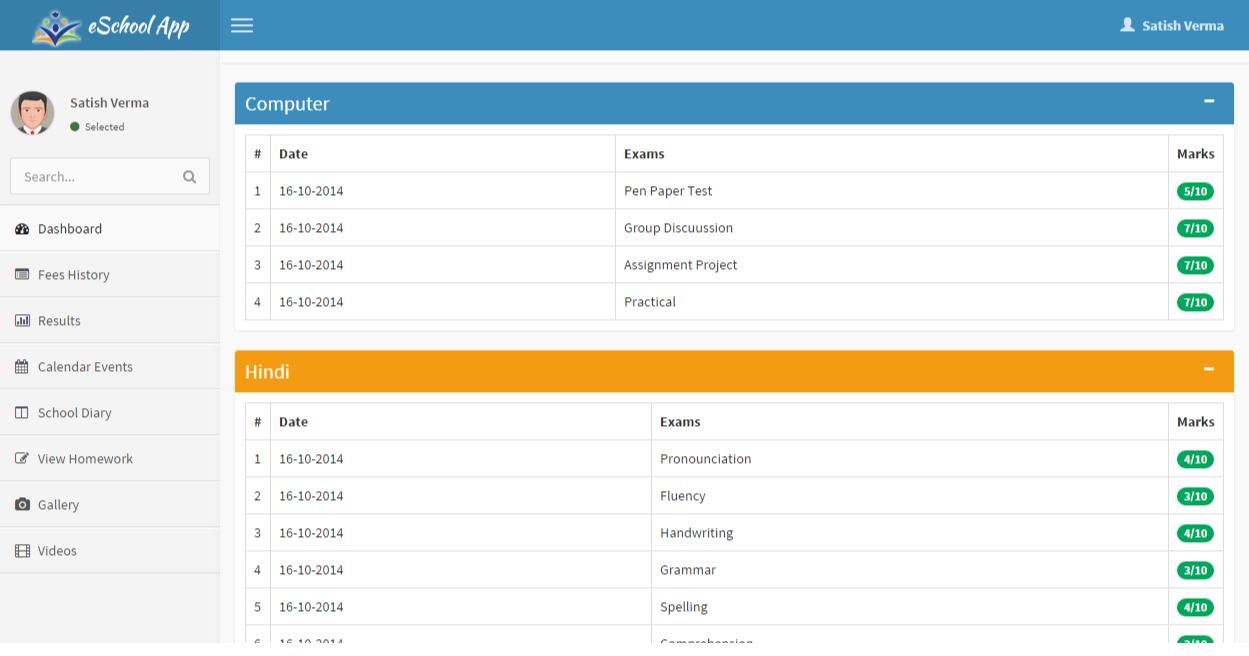The width and height of the screenshot is (1249, 656).
Task: Click marks badge for Practical
Action: 1195,302
